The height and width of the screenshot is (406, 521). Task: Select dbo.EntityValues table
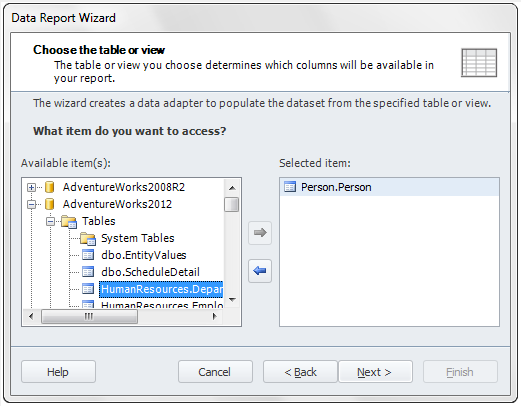click(144, 255)
